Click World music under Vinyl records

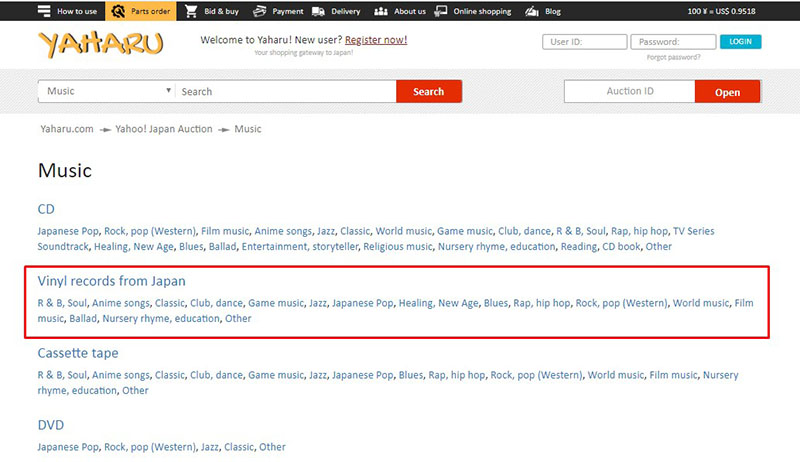(701, 303)
